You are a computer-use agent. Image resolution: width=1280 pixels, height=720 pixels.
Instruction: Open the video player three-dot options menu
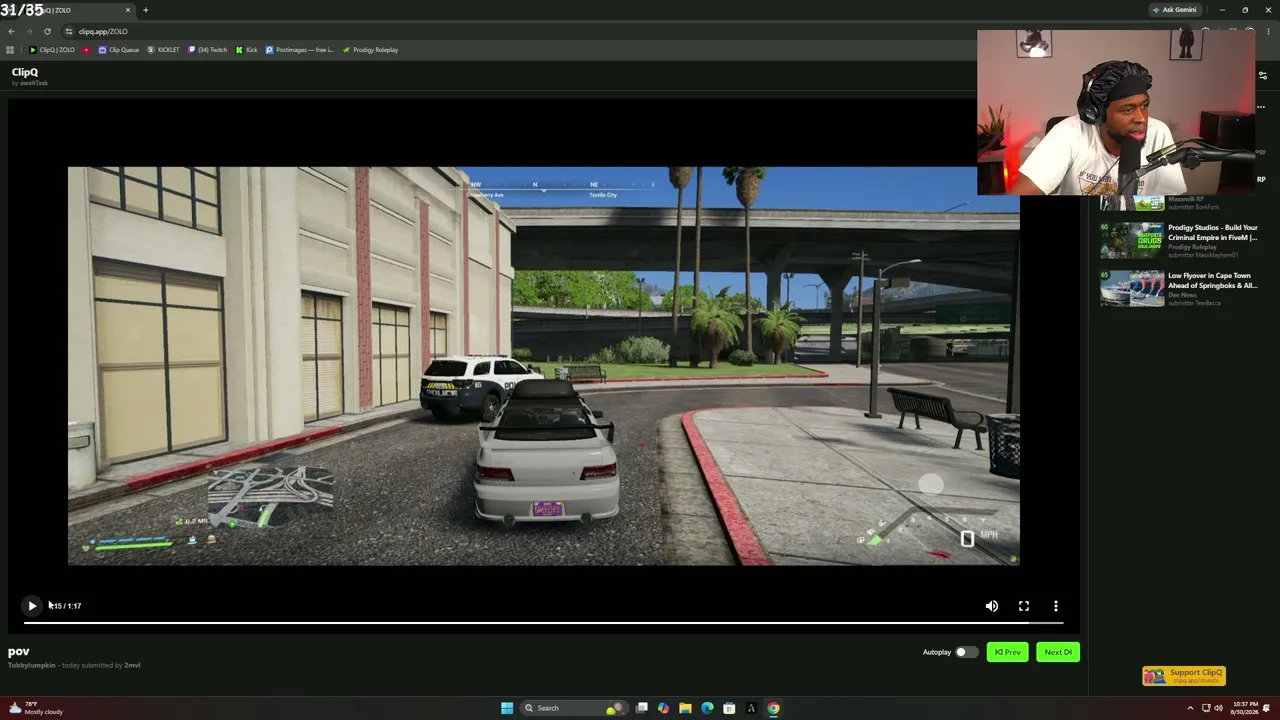[x=1056, y=606]
